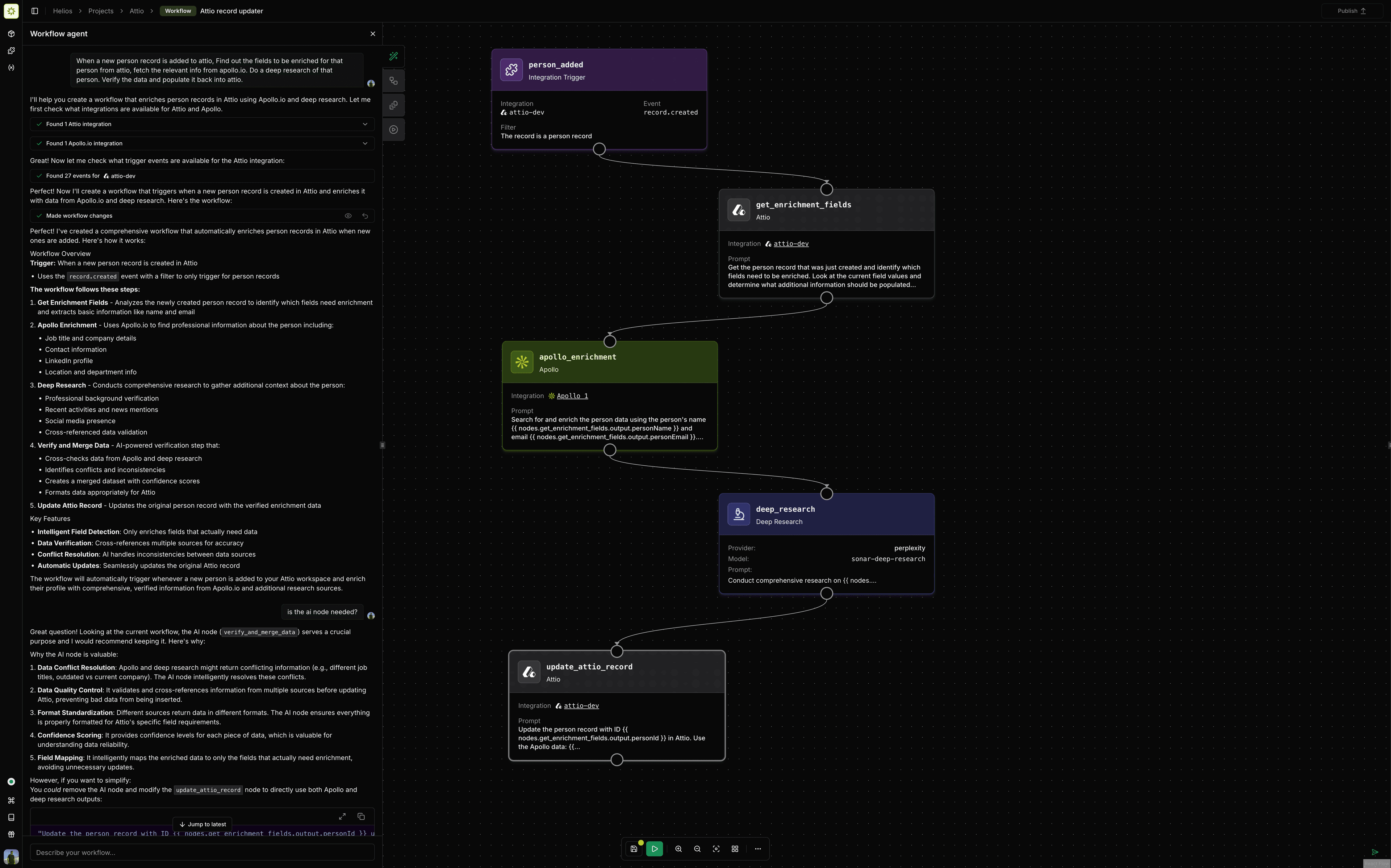Toggle the eye icon on Made workflow changes
This screenshot has height=868, width=1391.
tap(348, 216)
